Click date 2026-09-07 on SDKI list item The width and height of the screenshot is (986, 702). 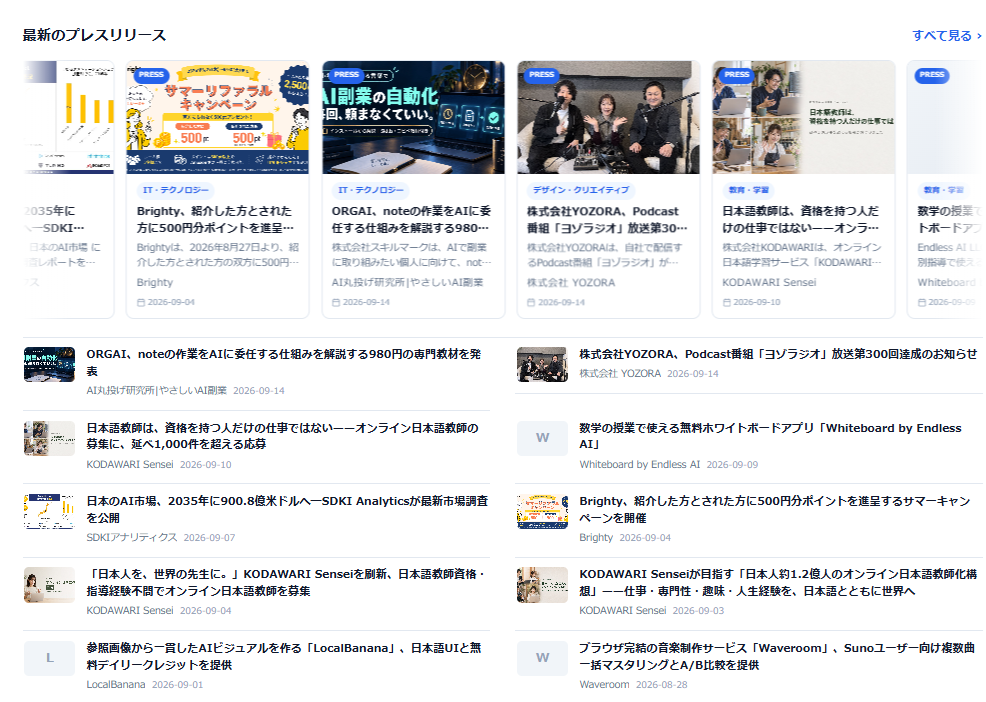(209, 538)
